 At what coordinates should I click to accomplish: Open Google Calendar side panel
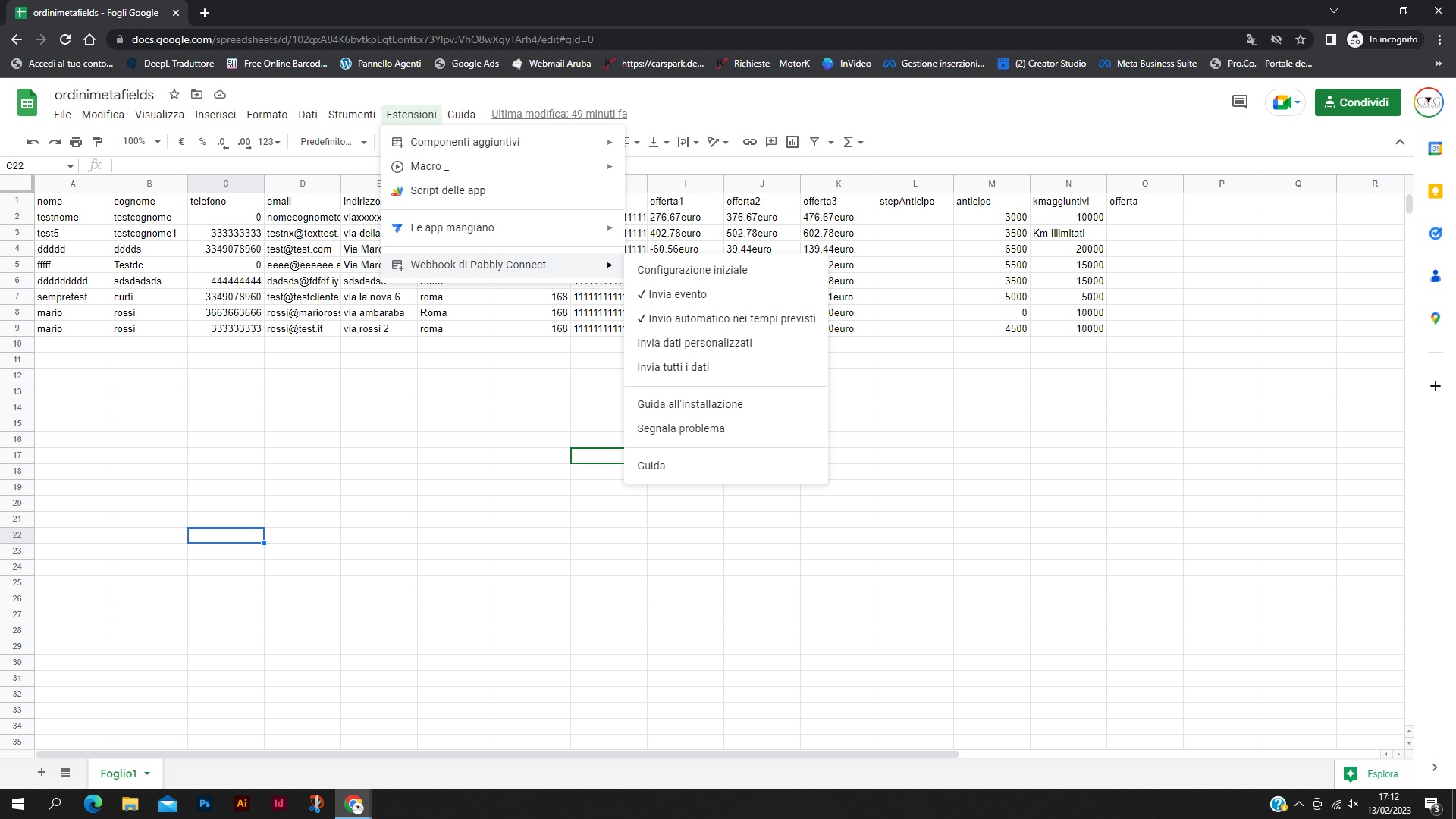[x=1435, y=149]
